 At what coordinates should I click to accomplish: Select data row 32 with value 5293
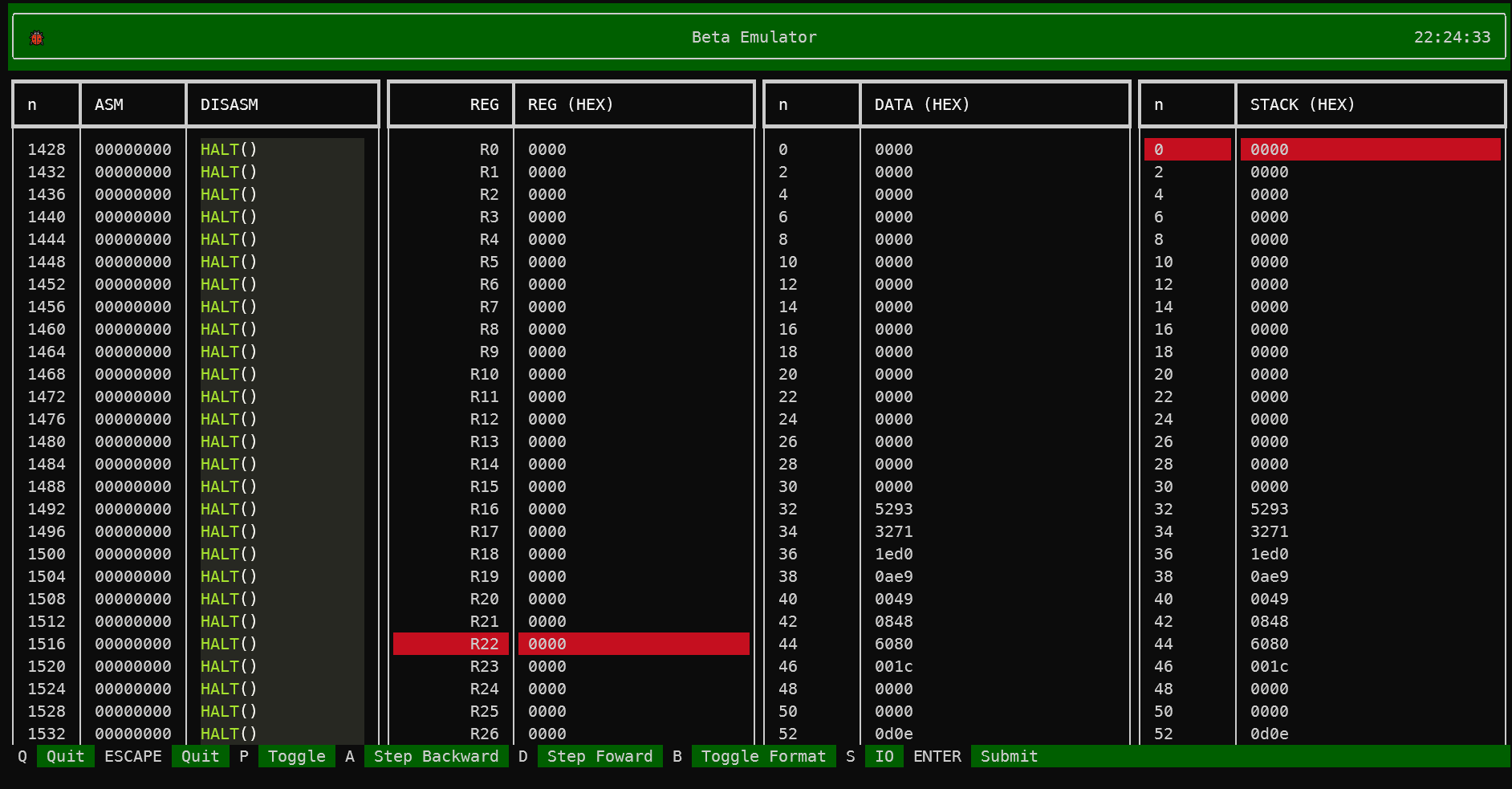[893, 509]
